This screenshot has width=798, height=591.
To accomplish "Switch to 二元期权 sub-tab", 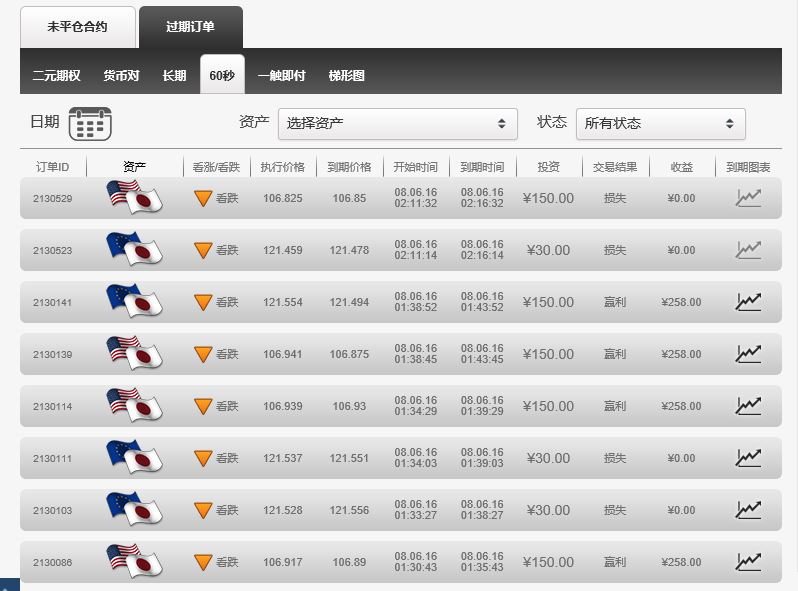I will pos(56,75).
